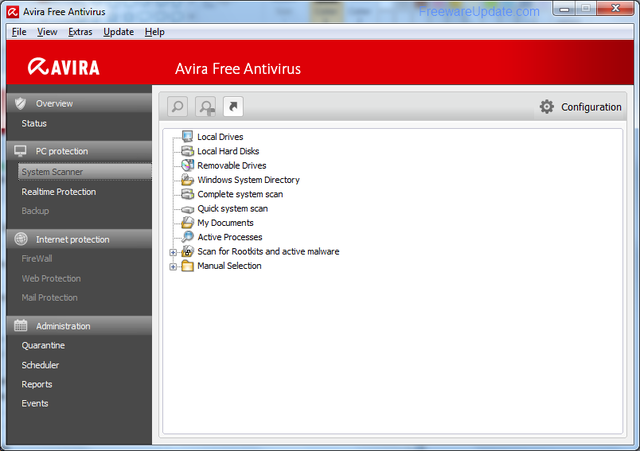
Task: Click the Avira umbrella logo in banner
Action: point(38,67)
